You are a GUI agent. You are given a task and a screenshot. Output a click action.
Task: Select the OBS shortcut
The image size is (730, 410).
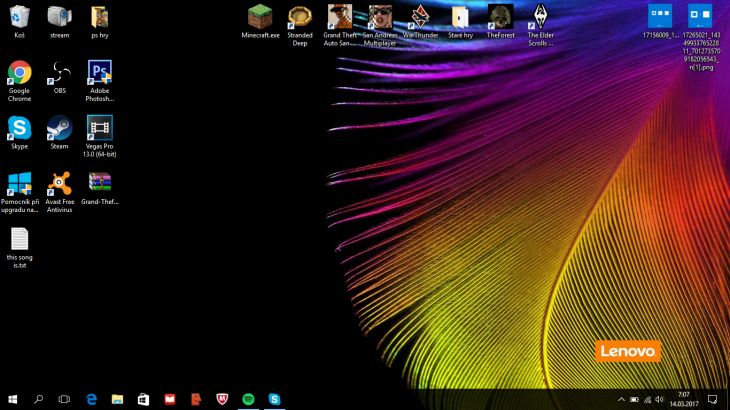pos(59,73)
